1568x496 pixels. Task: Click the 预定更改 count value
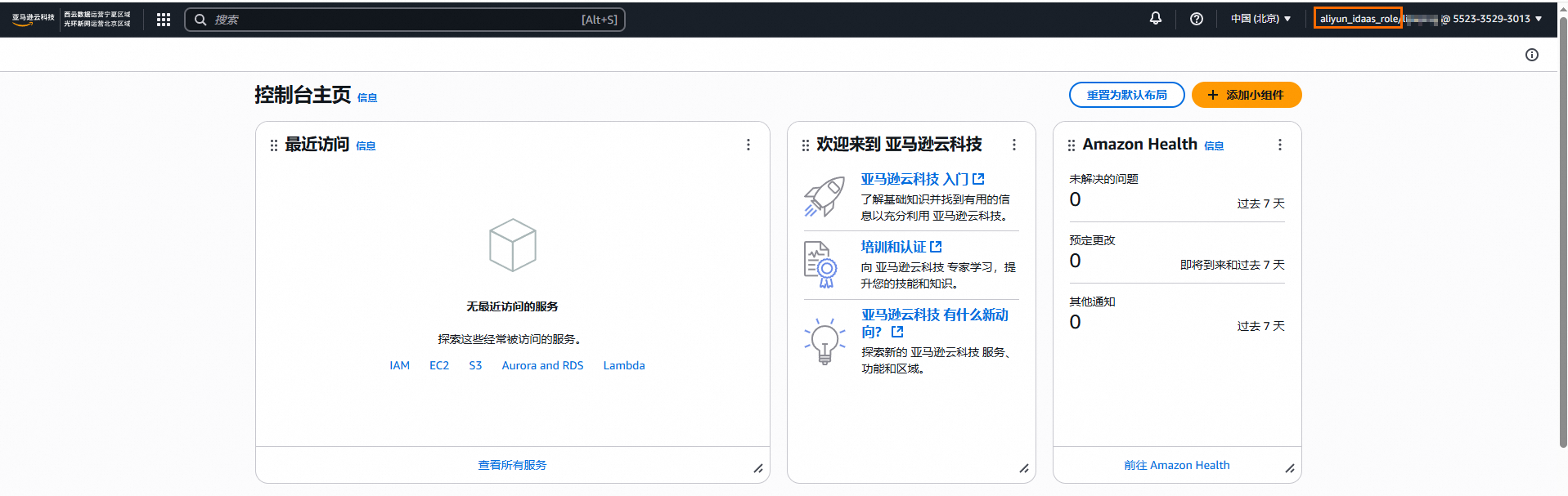[x=1076, y=261]
